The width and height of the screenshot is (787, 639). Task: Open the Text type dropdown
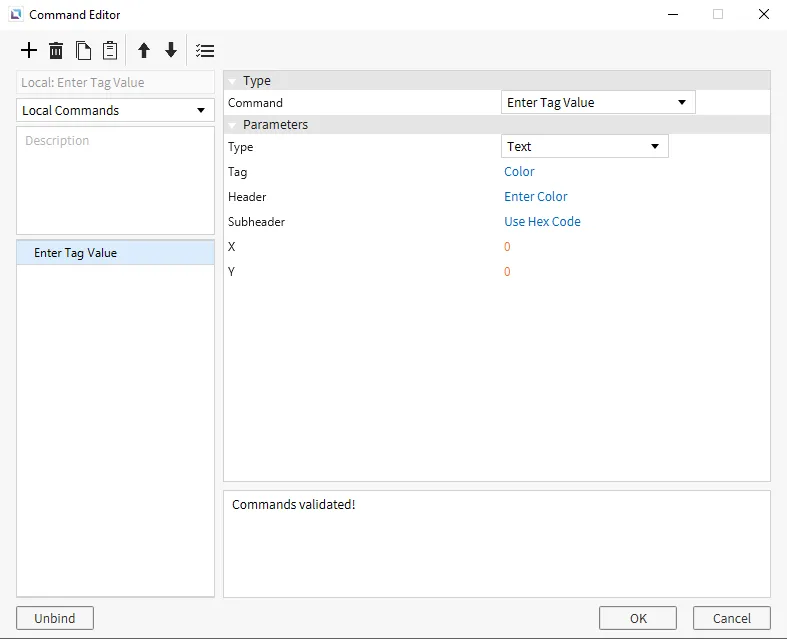584,146
